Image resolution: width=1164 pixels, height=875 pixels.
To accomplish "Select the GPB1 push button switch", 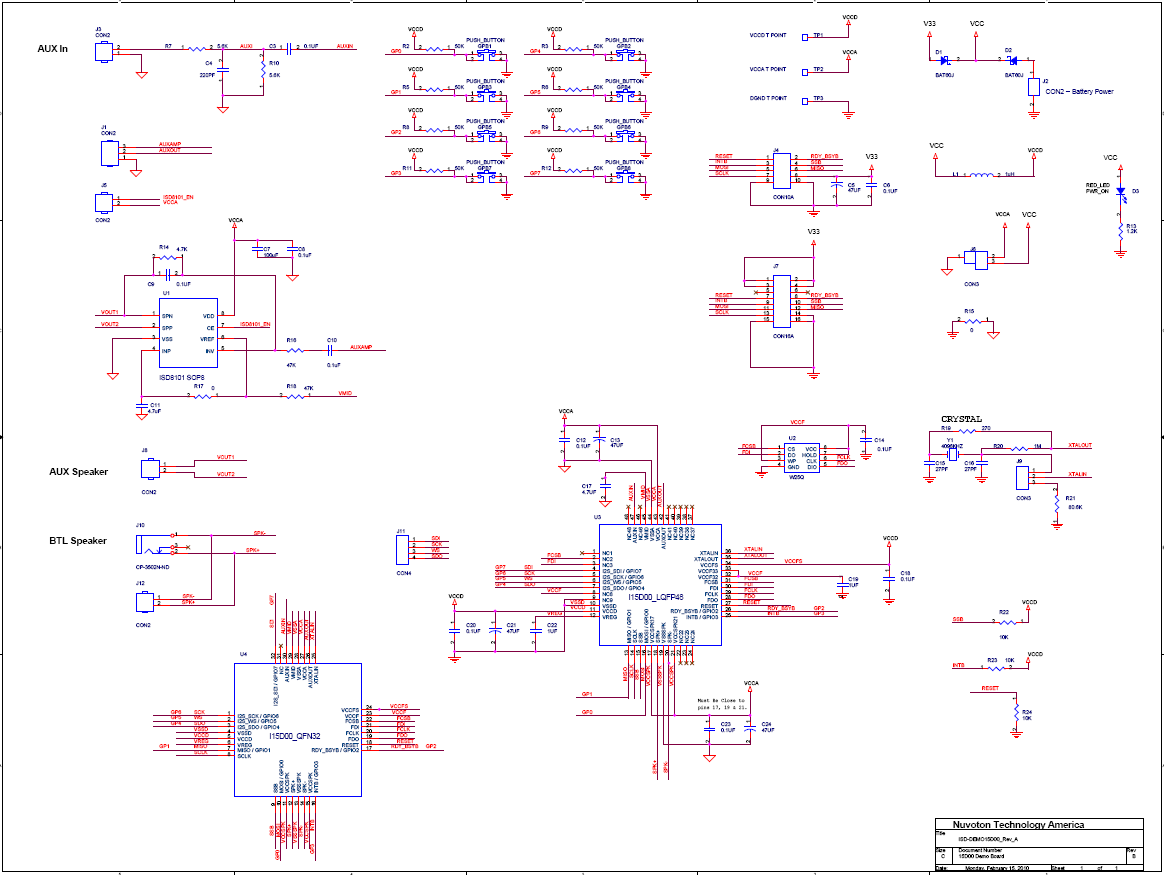I will pos(485,58).
